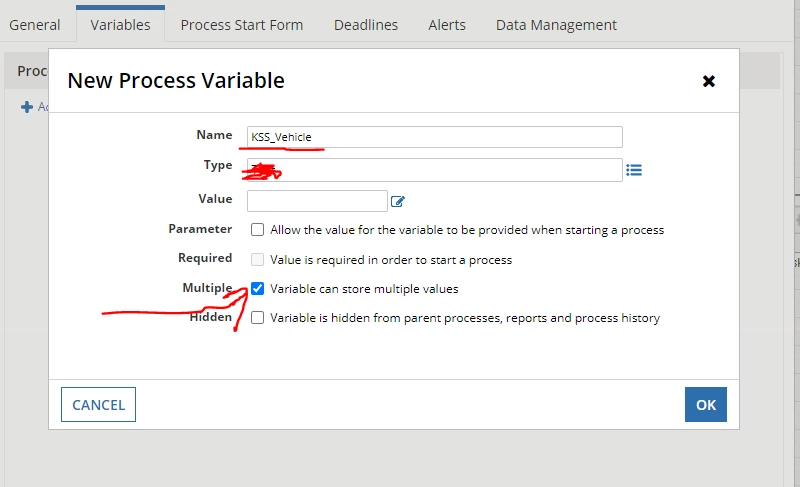This screenshot has width=800, height=487.
Task: Enable the Parameter checkbox
Action: click(x=258, y=229)
